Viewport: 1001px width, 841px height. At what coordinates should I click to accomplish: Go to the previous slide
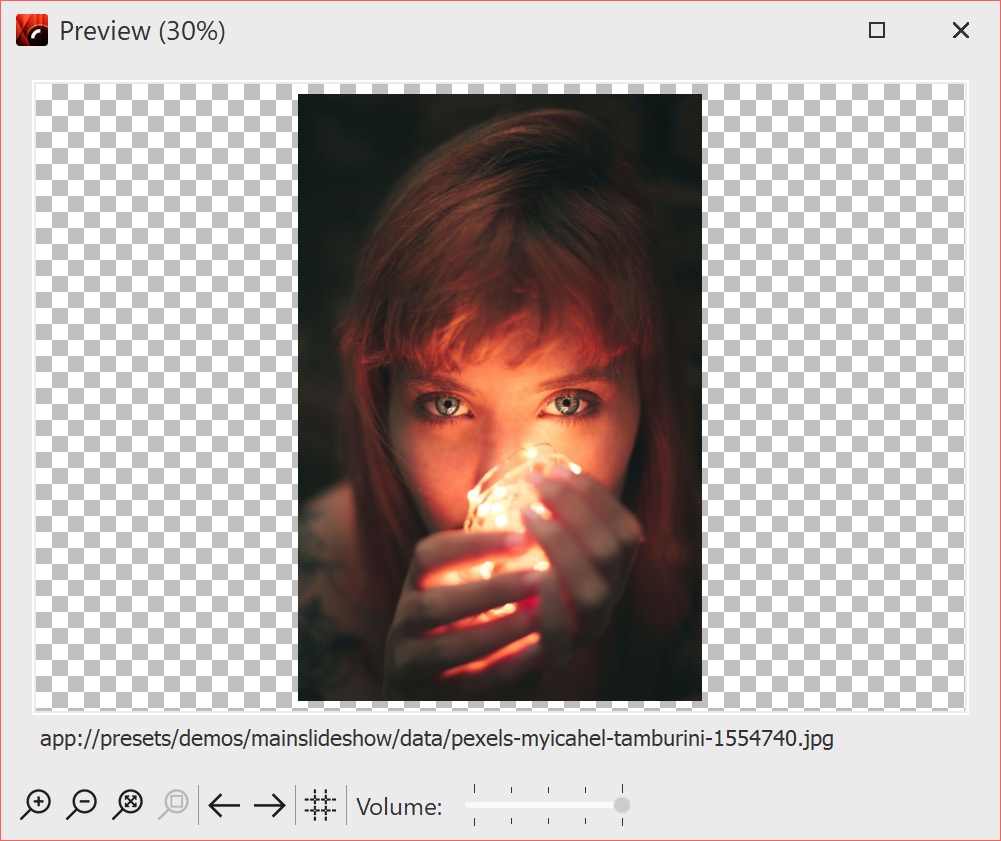coord(224,804)
